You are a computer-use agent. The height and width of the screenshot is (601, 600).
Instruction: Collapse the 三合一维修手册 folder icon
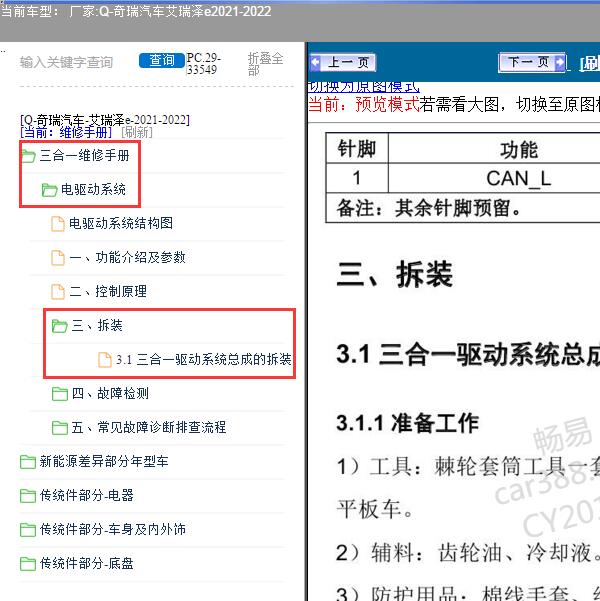pos(28,156)
